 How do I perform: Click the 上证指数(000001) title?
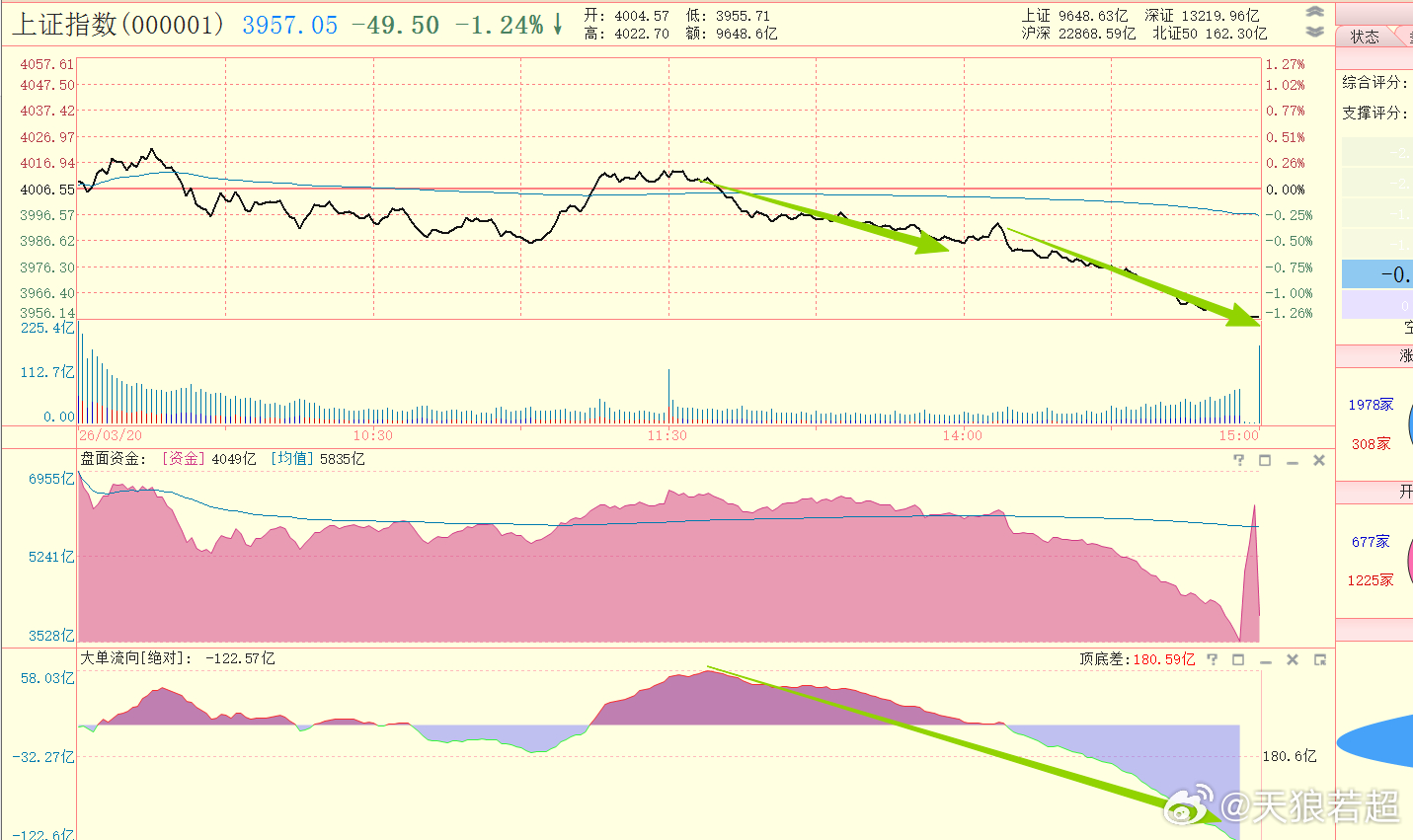click(x=118, y=25)
